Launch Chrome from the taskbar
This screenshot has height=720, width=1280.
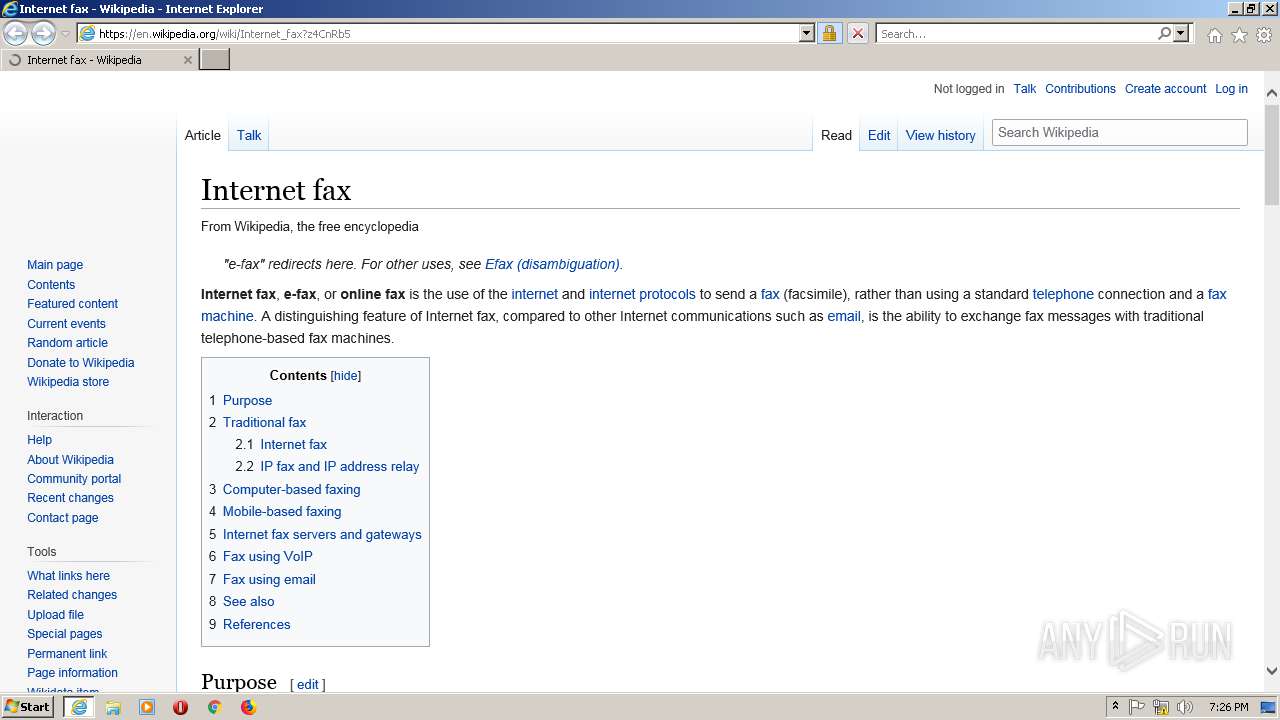[x=214, y=707]
